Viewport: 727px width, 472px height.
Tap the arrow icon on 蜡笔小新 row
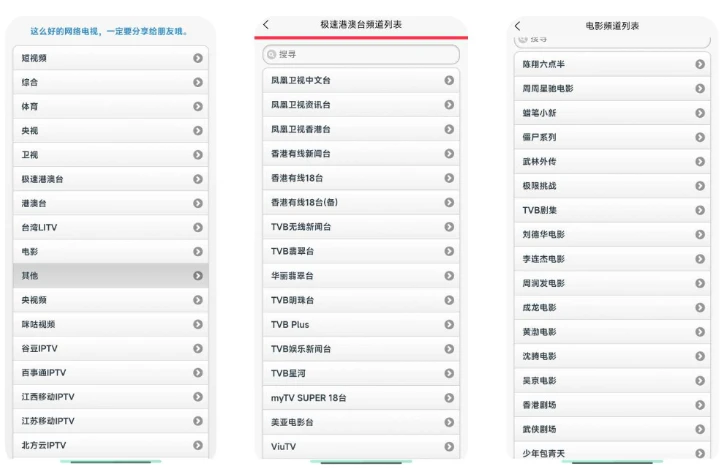(701, 113)
